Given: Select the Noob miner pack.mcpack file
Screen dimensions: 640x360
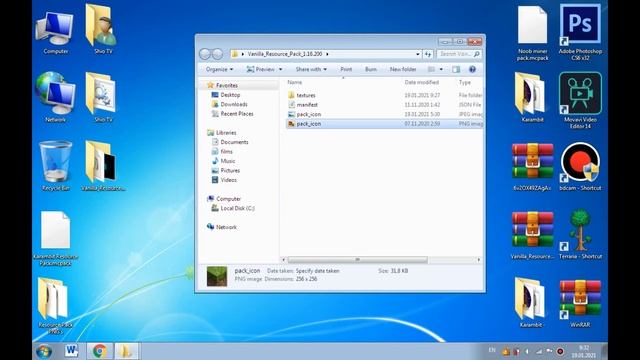Looking at the screenshot, I should (x=532, y=33).
